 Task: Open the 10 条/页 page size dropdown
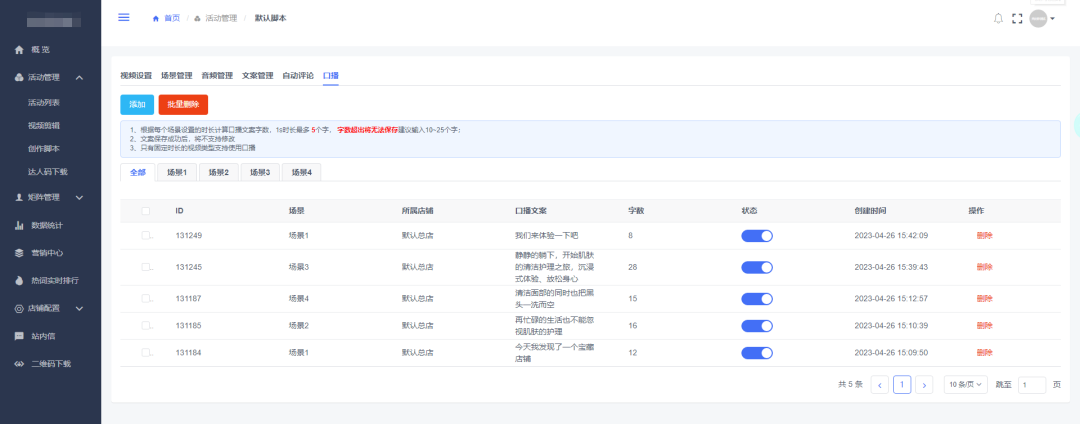click(965, 385)
